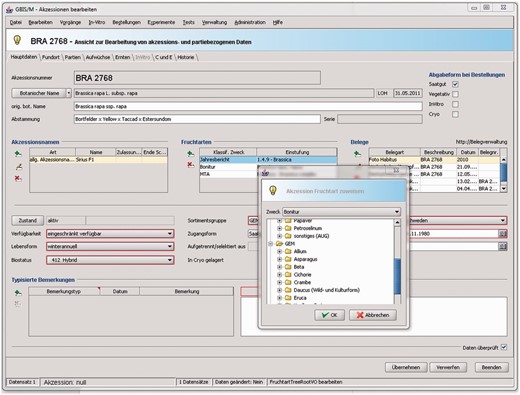Click the Eruca folder icon in the tree
This screenshot has height=395, width=520.
point(288,298)
